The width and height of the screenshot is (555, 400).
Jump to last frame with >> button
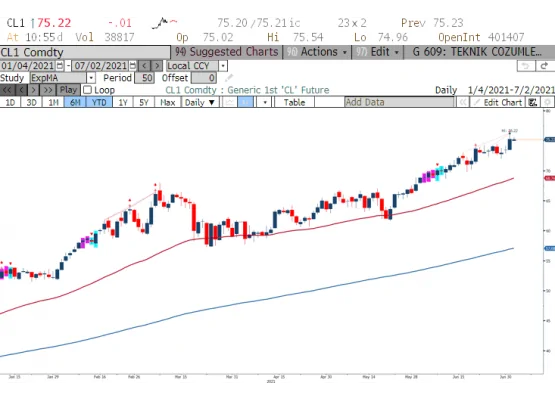[x=48, y=90]
